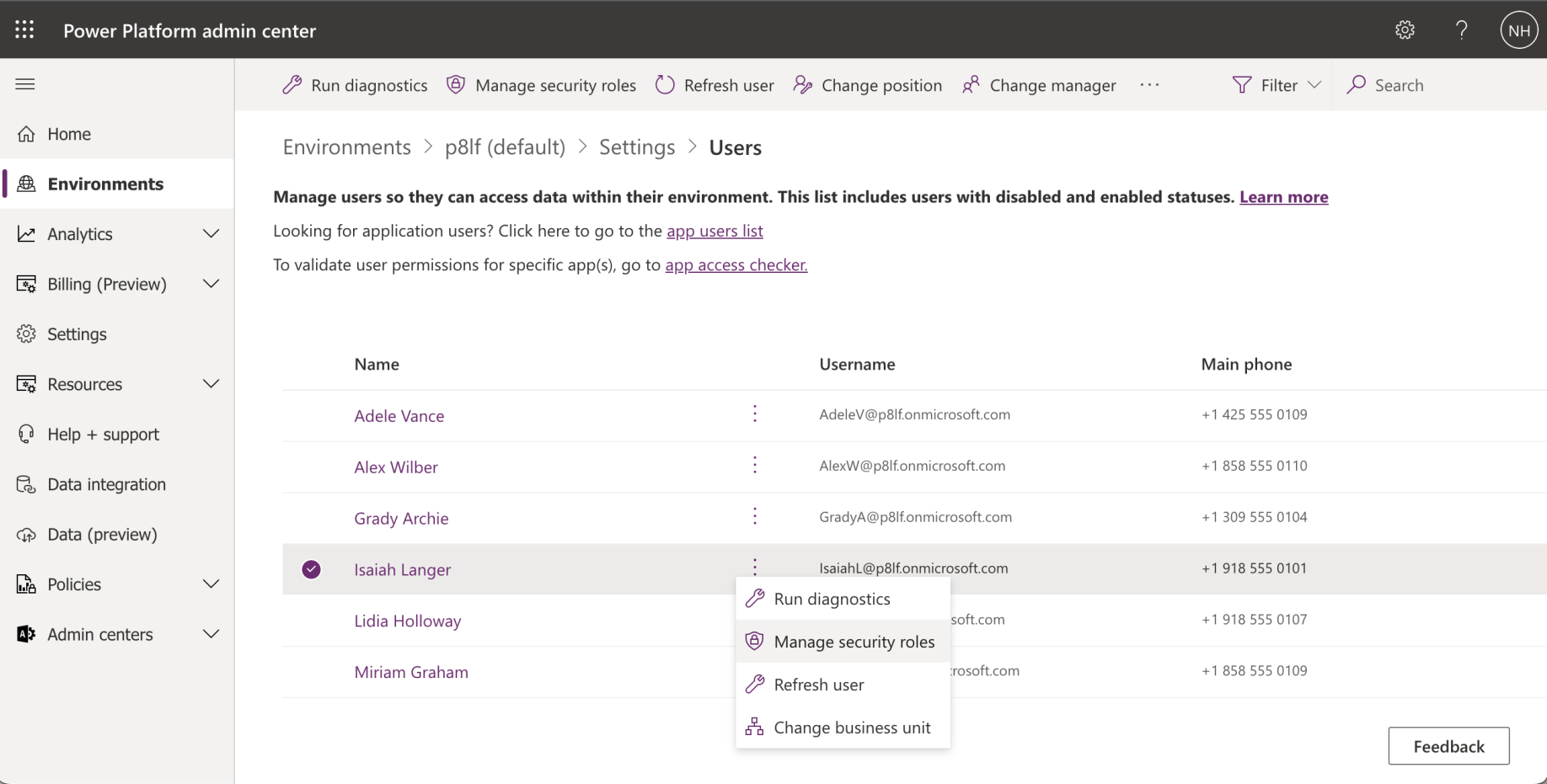This screenshot has width=1547, height=784.
Task: Expand the Policies navigation section
Action: click(211, 584)
